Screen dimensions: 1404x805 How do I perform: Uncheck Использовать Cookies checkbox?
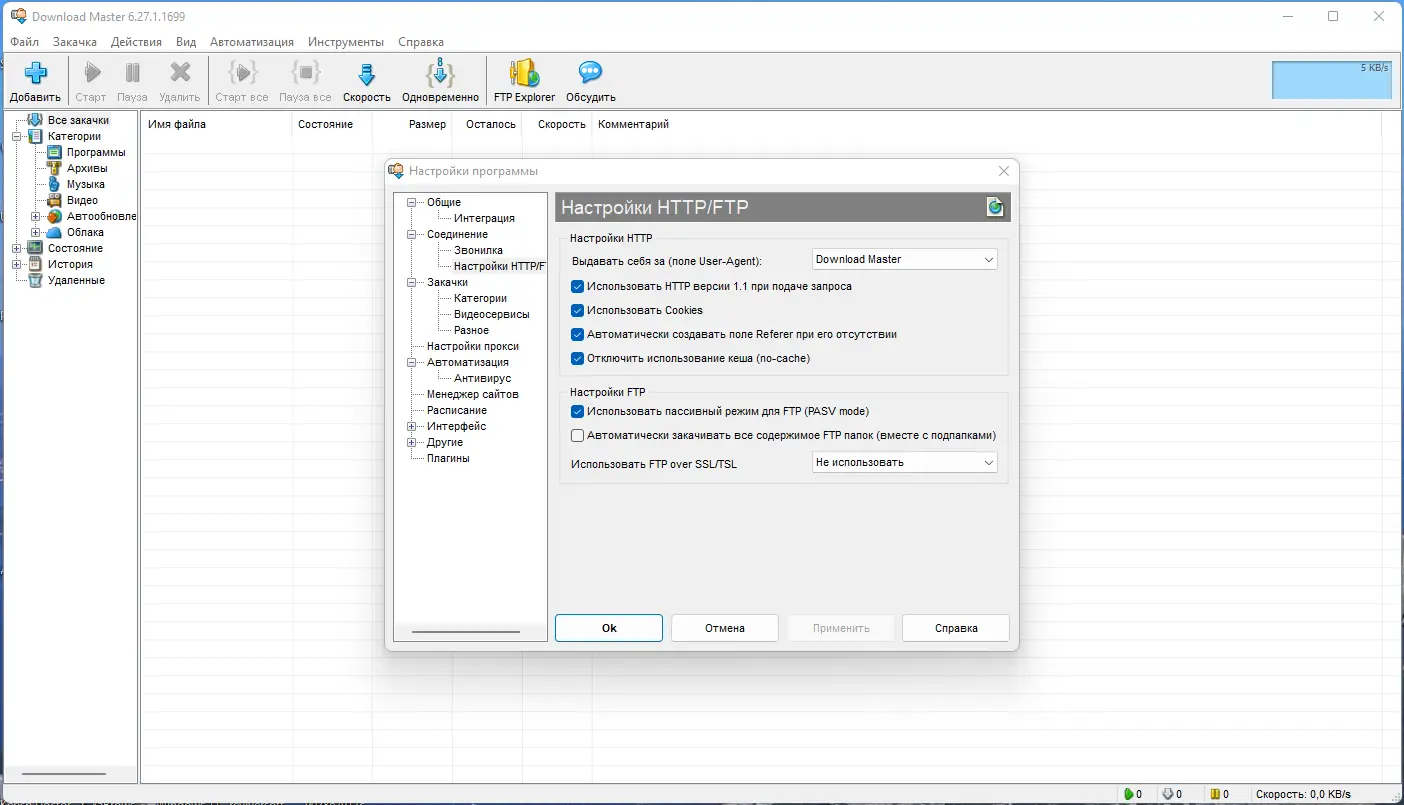[577, 310]
